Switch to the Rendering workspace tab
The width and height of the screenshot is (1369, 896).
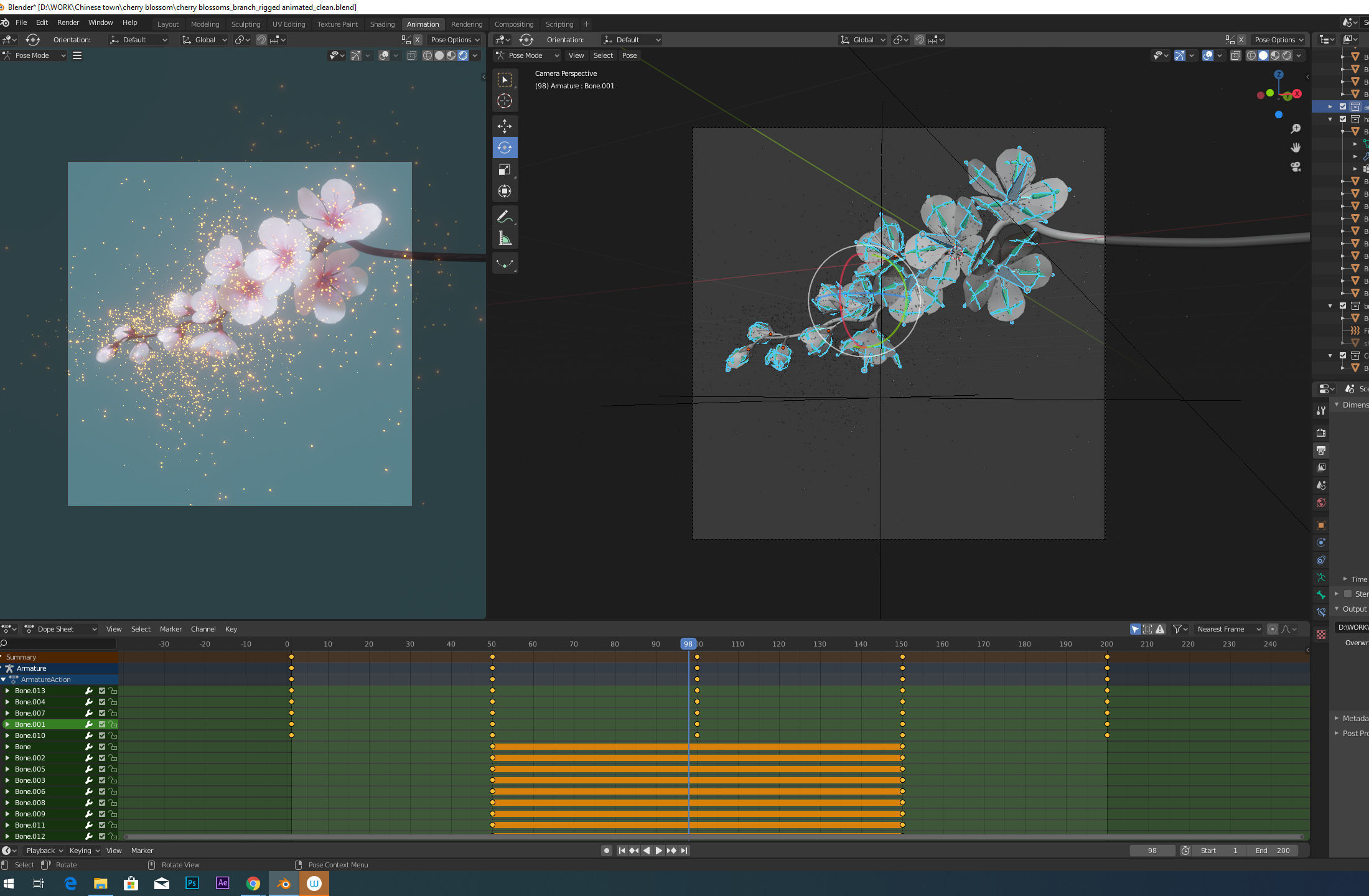(x=467, y=24)
